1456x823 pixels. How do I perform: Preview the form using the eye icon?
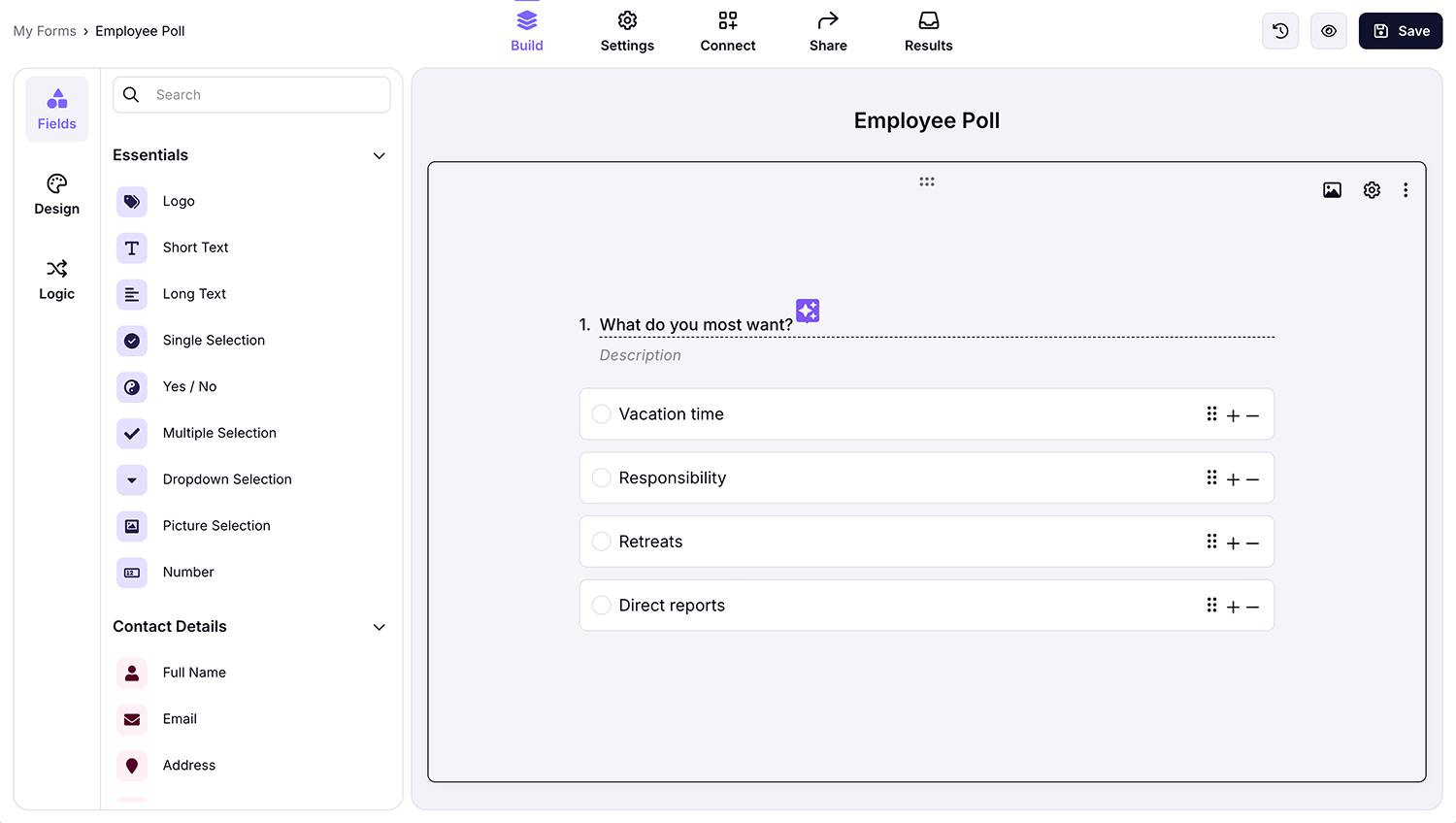coord(1328,30)
